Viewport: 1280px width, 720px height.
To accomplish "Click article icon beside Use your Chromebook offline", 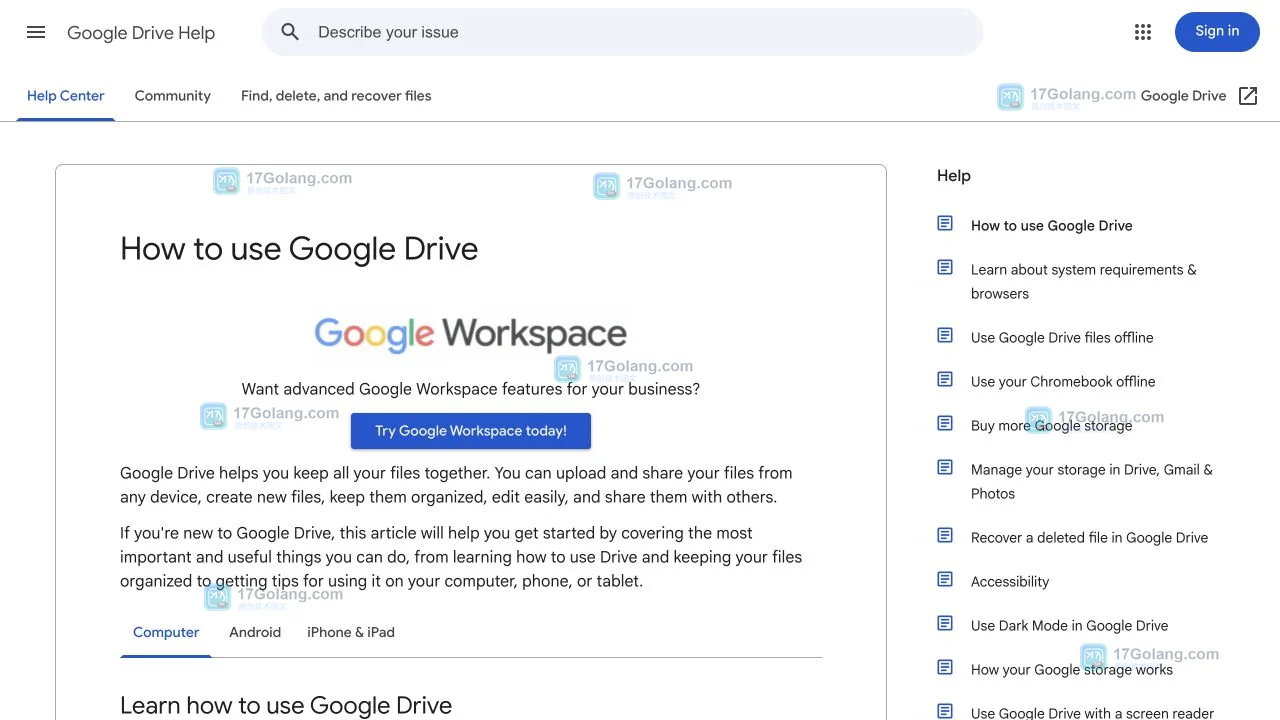I will pyautogui.click(x=945, y=379).
